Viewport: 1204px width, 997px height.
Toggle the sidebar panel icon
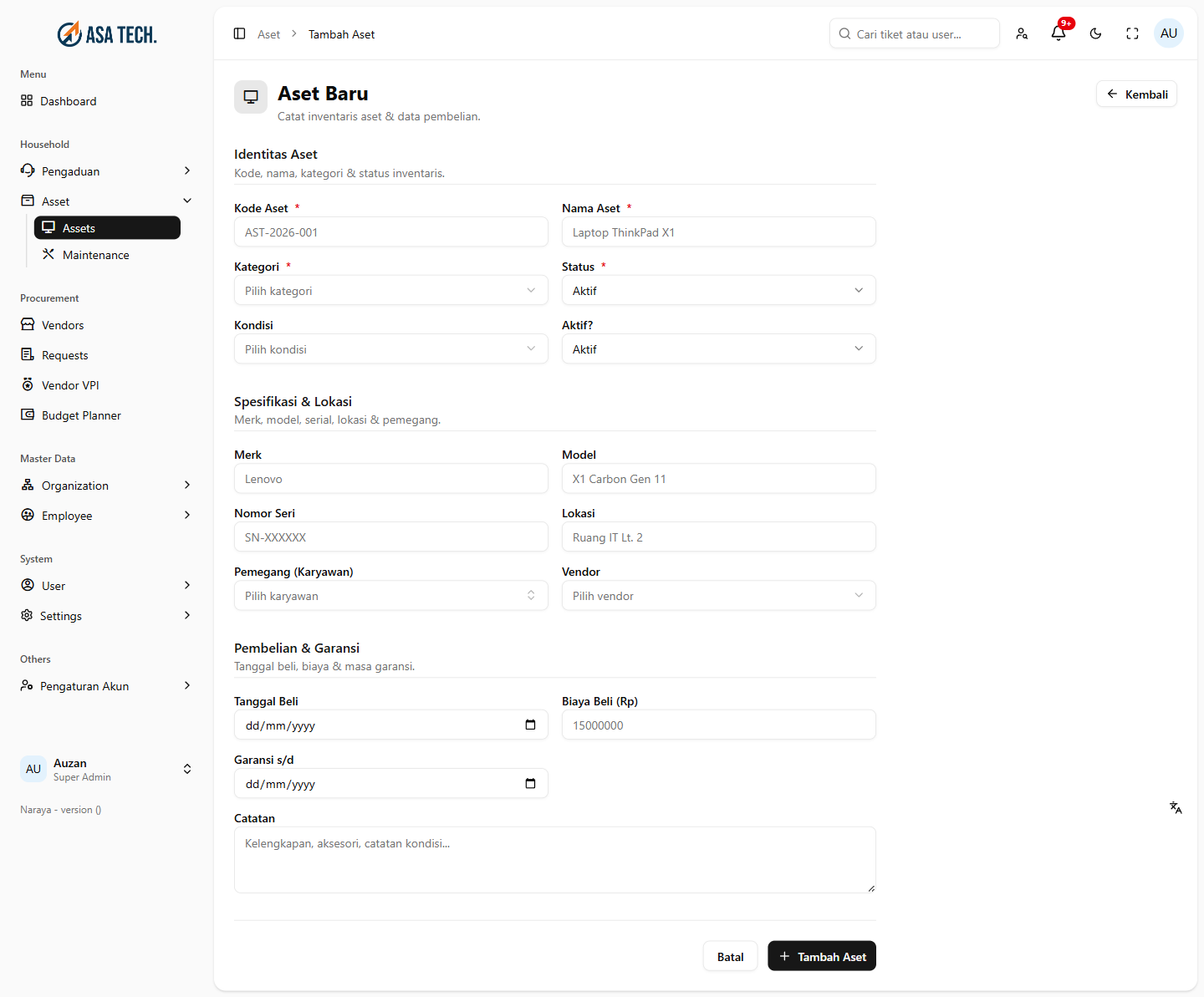click(239, 33)
